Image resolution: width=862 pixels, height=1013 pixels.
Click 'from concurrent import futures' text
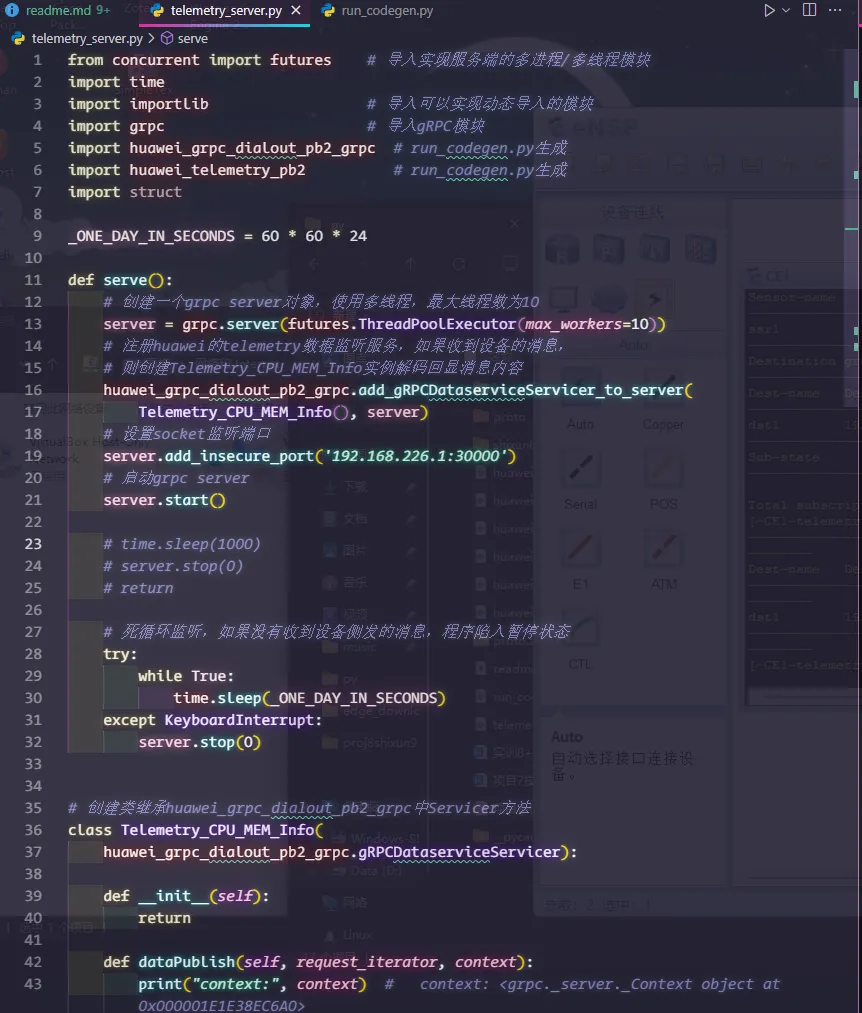[x=200, y=60]
